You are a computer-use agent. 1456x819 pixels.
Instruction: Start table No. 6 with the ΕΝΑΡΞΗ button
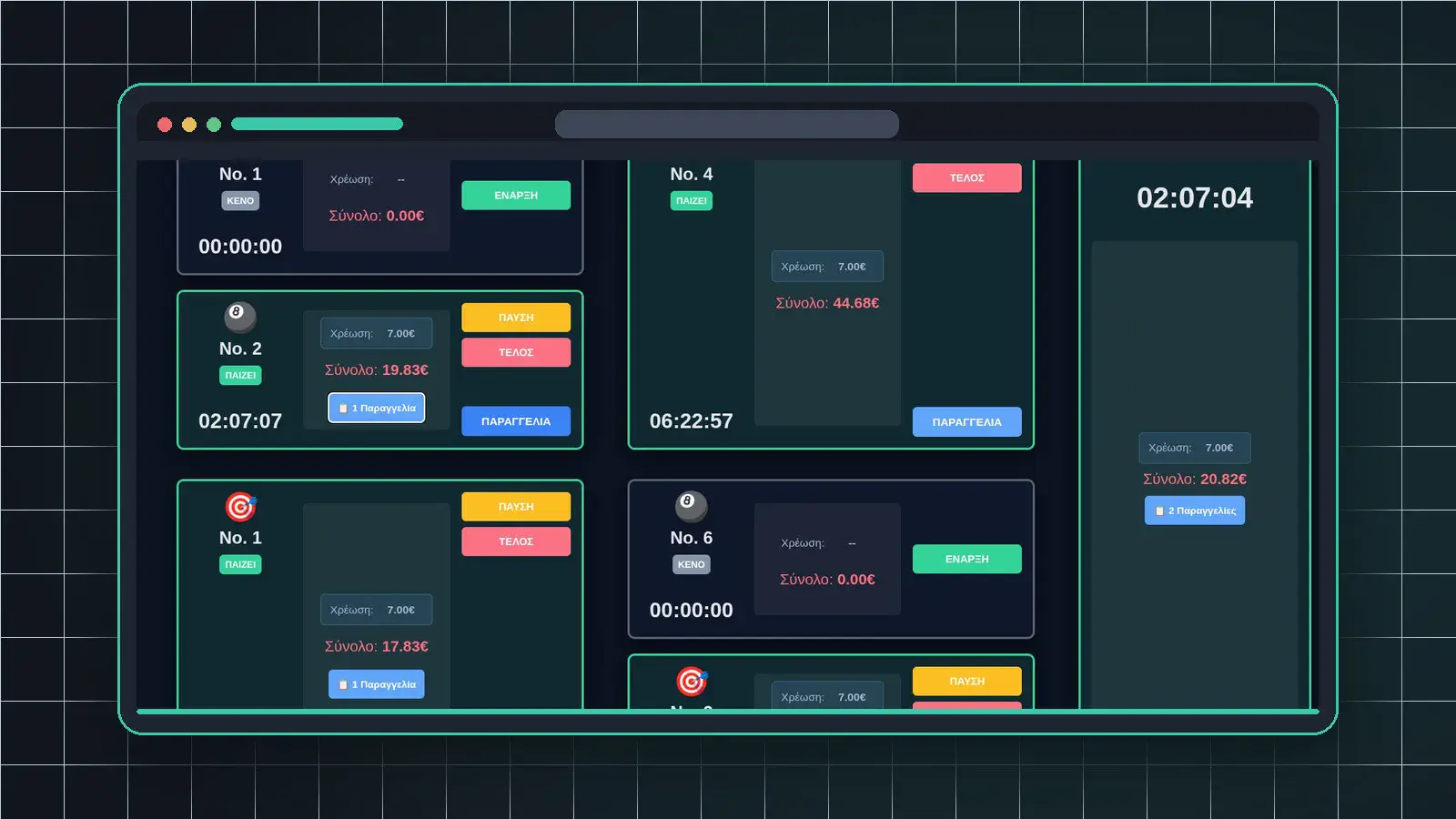966,559
